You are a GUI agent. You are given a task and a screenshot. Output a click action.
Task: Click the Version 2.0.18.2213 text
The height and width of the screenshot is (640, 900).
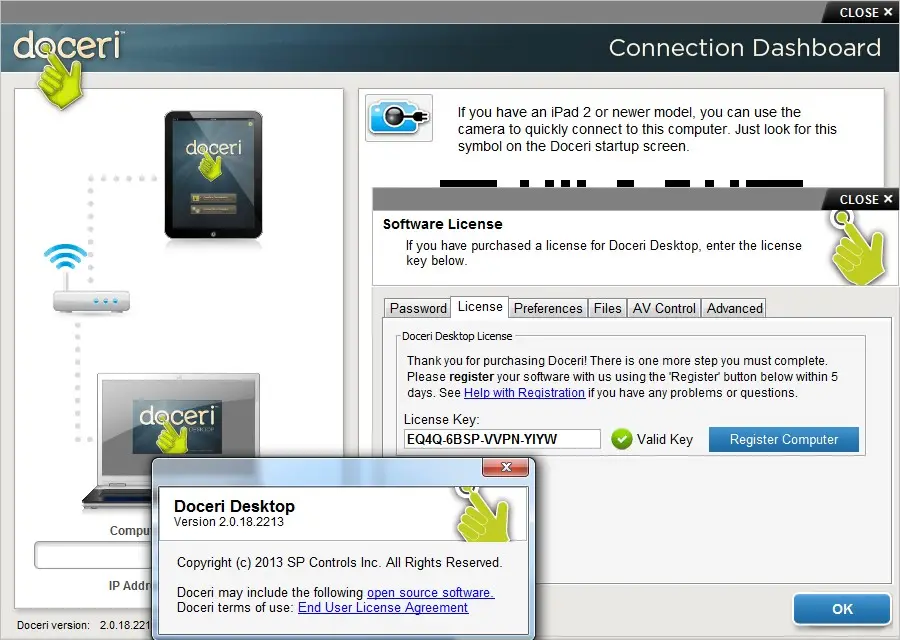(228, 522)
